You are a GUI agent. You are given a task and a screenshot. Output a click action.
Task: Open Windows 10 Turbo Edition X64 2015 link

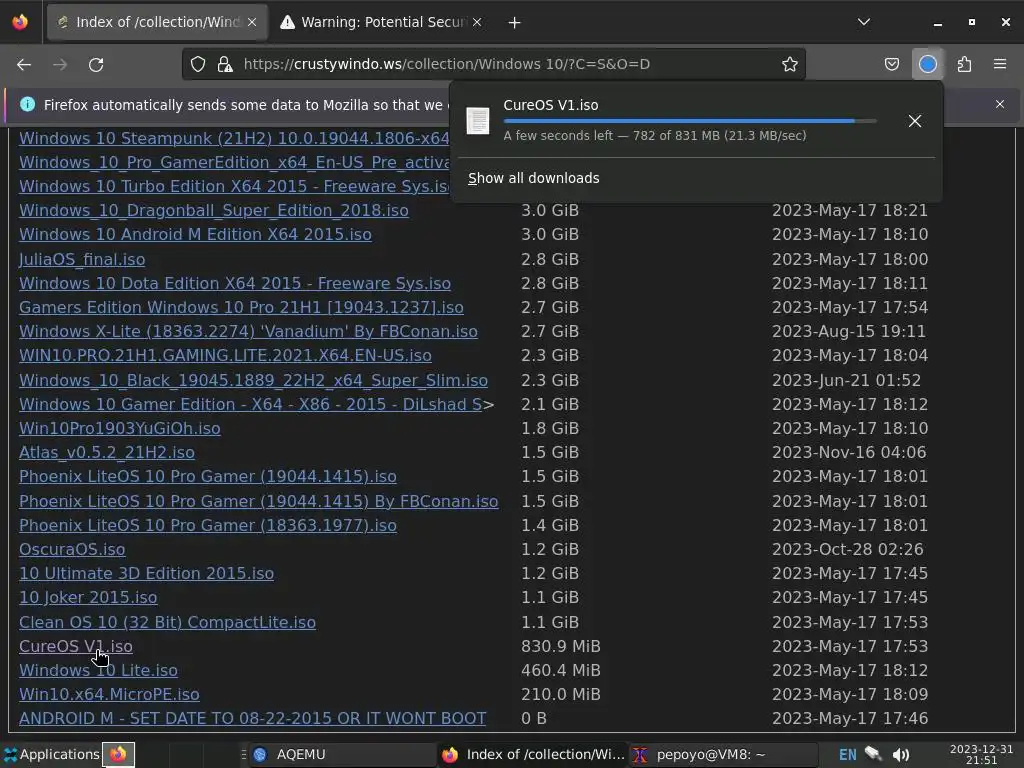[234, 186]
